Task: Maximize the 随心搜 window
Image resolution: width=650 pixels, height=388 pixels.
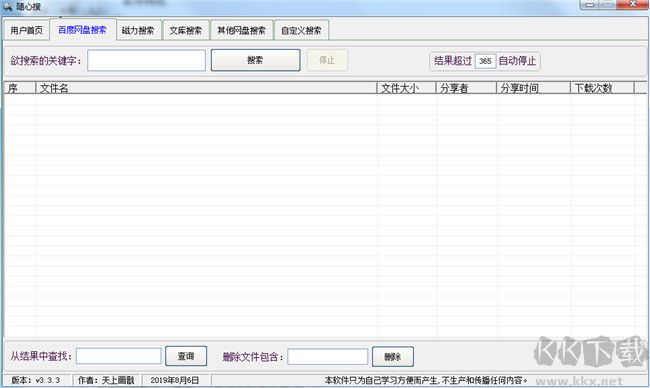Action: [x=608, y=5]
